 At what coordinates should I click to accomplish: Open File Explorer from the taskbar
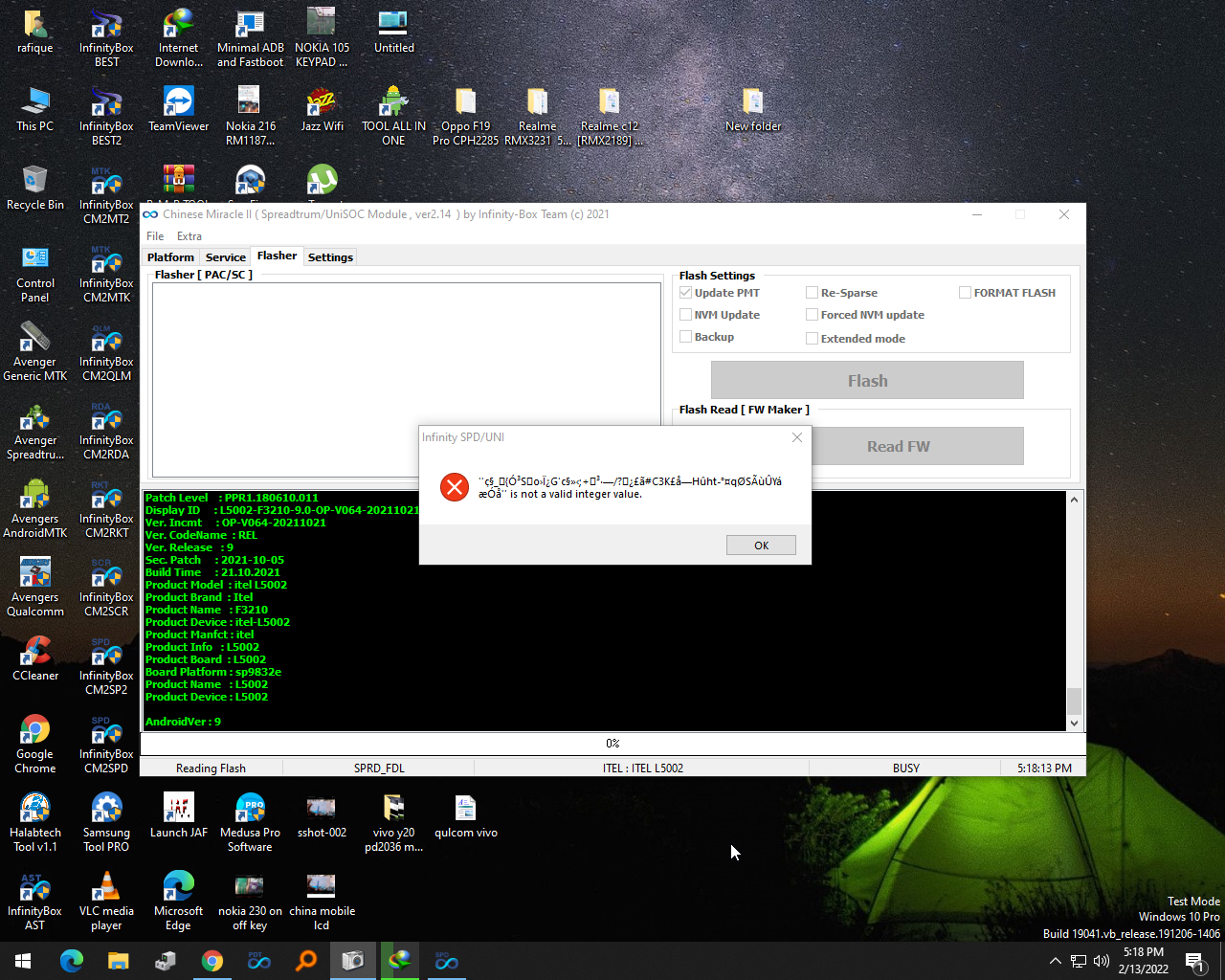[x=118, y=961]
